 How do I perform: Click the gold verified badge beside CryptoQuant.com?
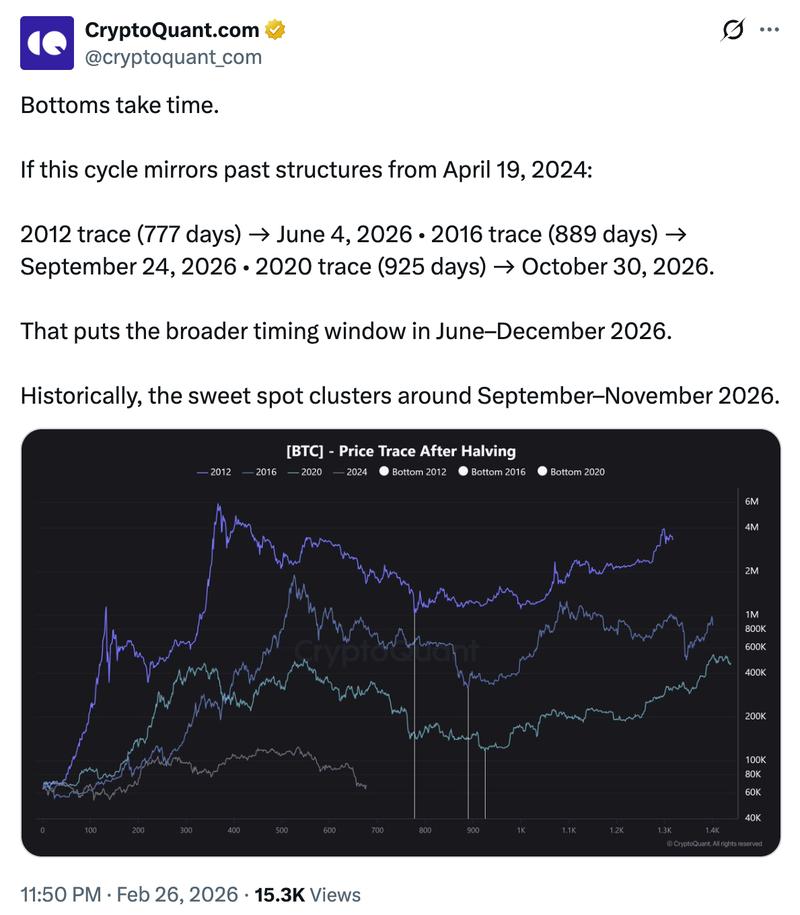click(272, 29)
